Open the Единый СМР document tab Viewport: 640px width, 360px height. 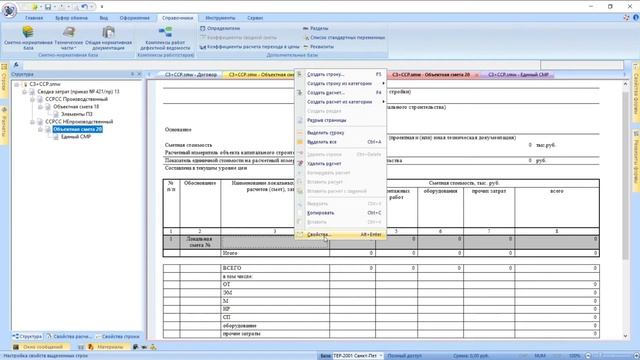coord(518,75)
